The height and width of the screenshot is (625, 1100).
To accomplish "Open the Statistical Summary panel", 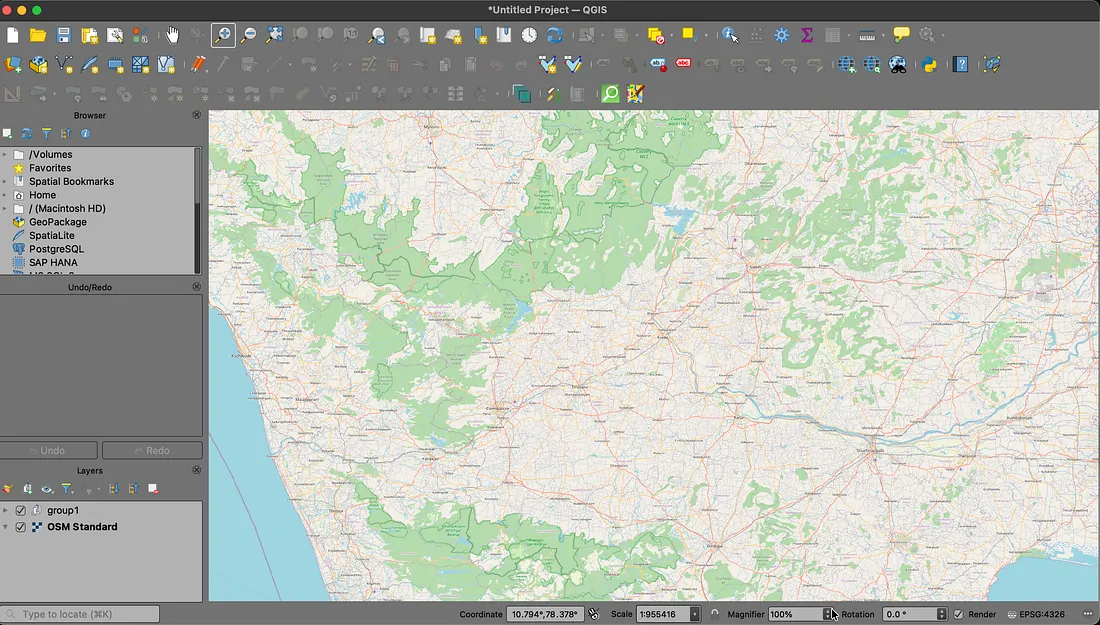I will click(807, 34).
